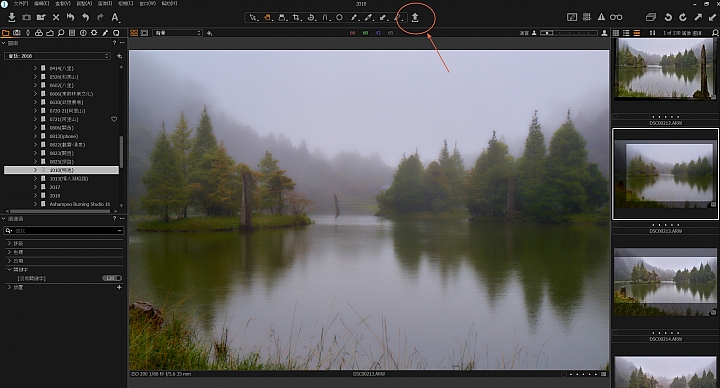Open the camera Capture icon in the toolbar
This screenshot has height=388, width=720.
click(27, 17)
